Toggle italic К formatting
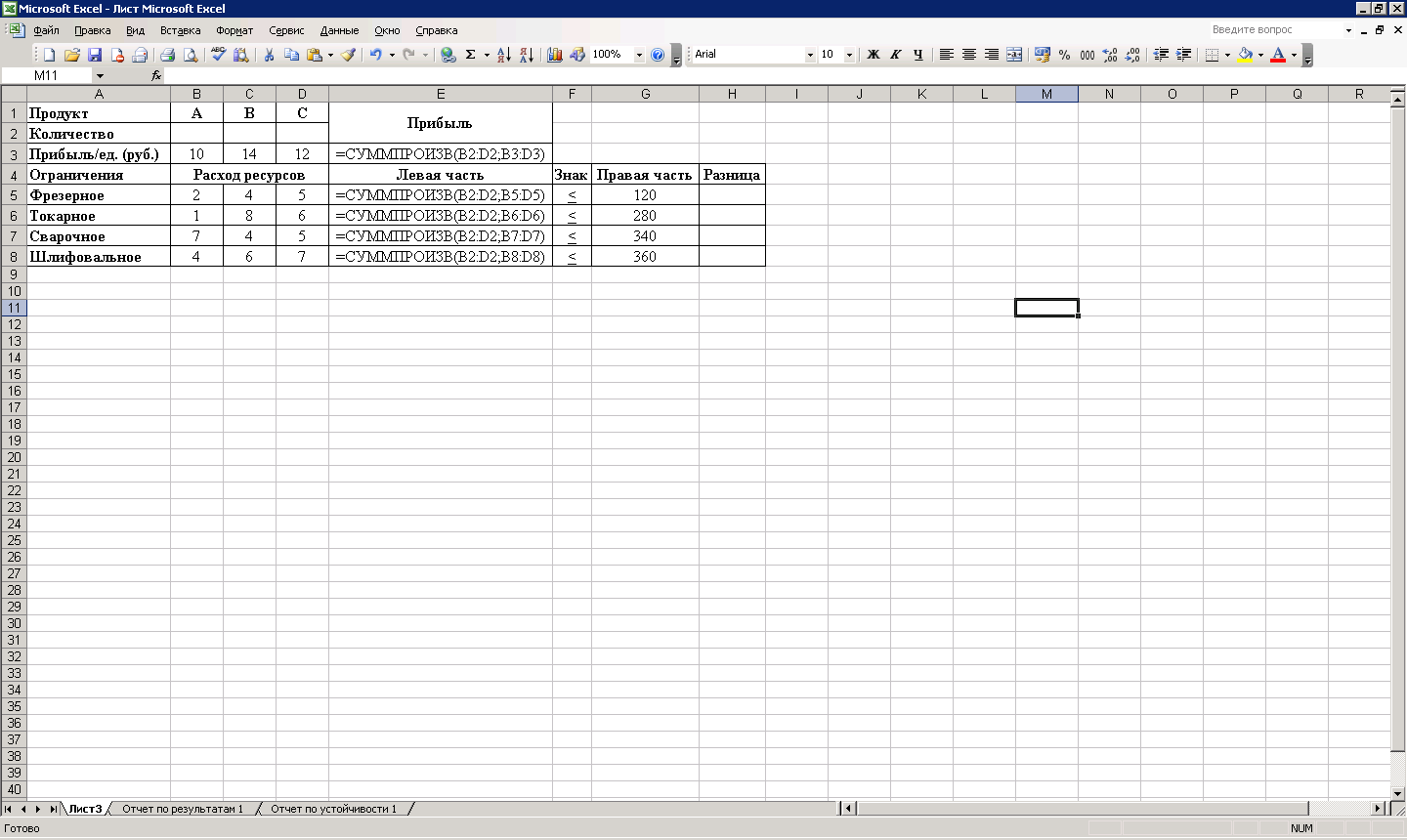The height and width of the screenshot is (840, 1407). tap(896, 55)
